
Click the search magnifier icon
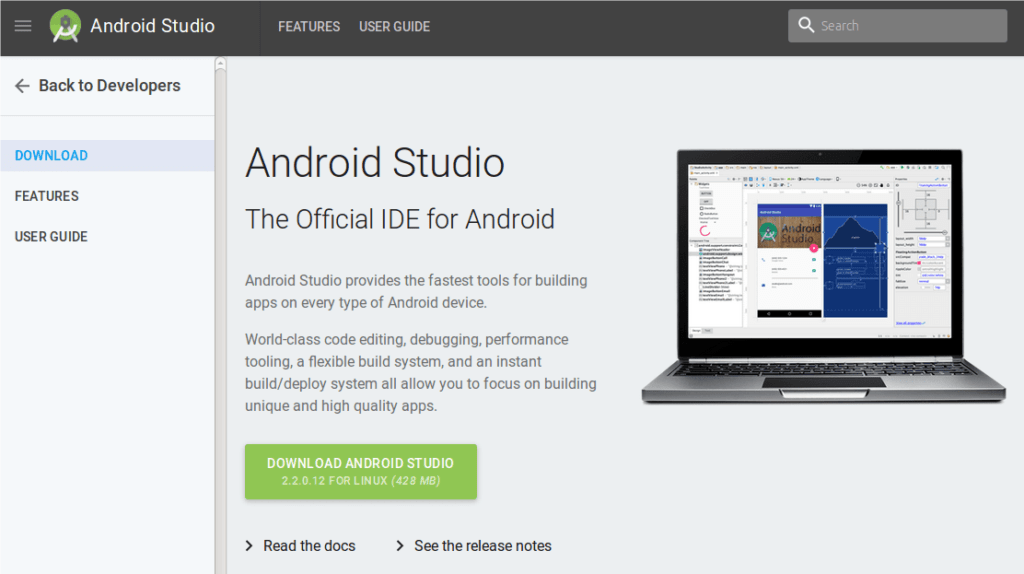tap(806, 25)
